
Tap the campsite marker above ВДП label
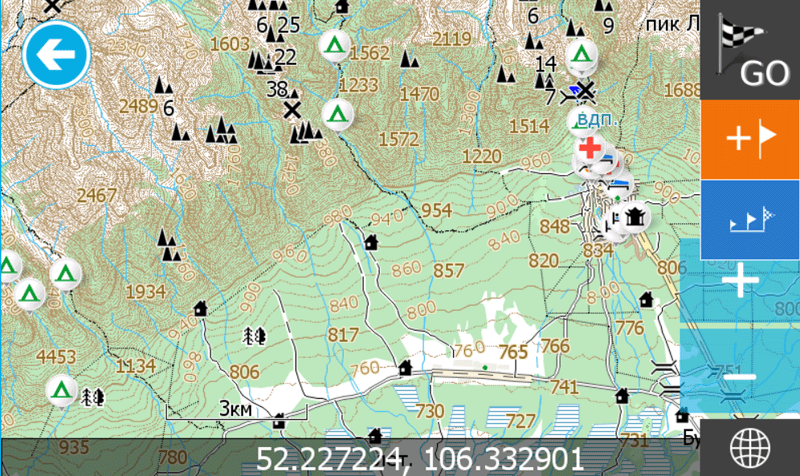(582, 54)
